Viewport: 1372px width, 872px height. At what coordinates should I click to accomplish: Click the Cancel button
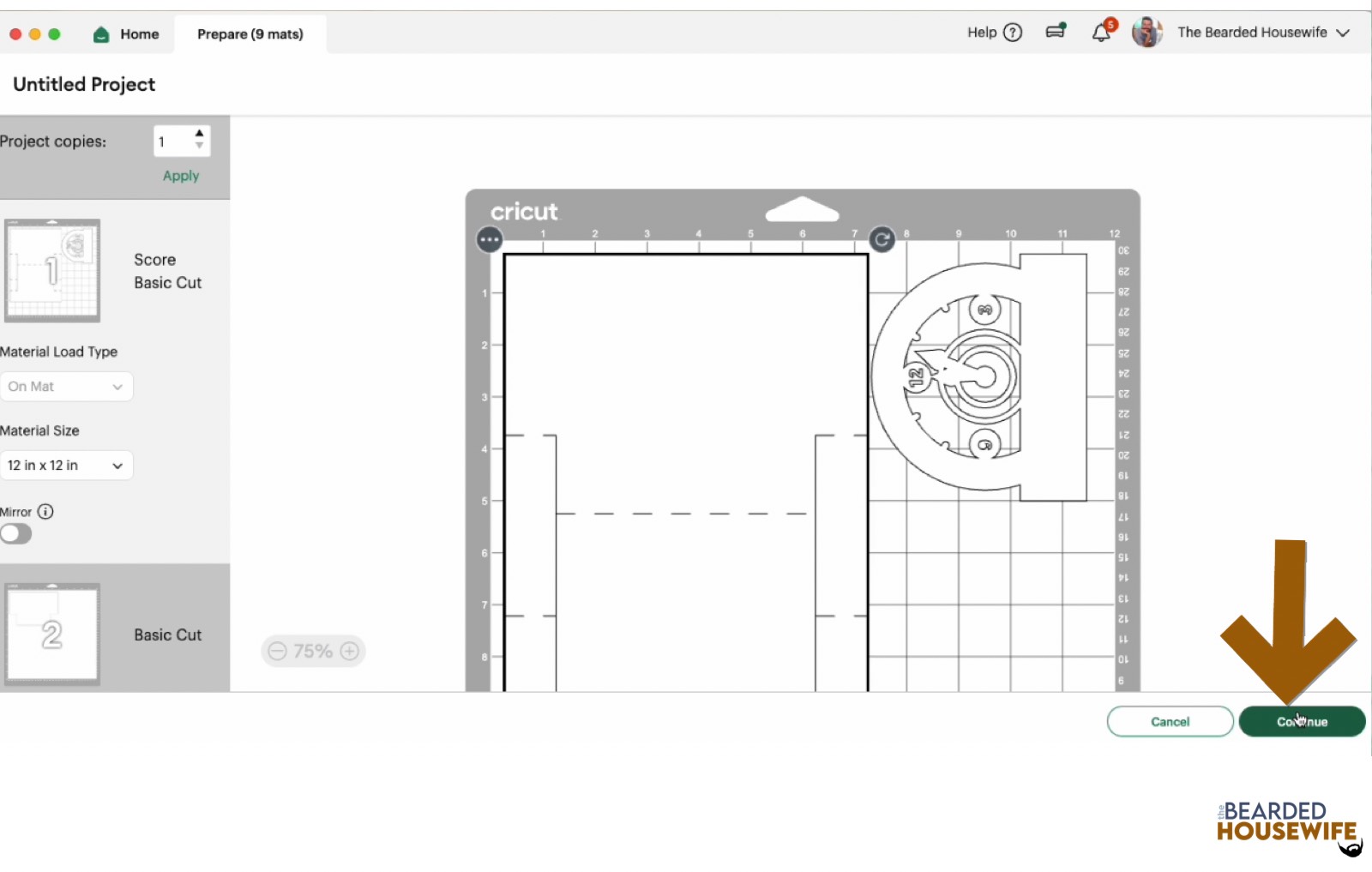[1170, 722]
